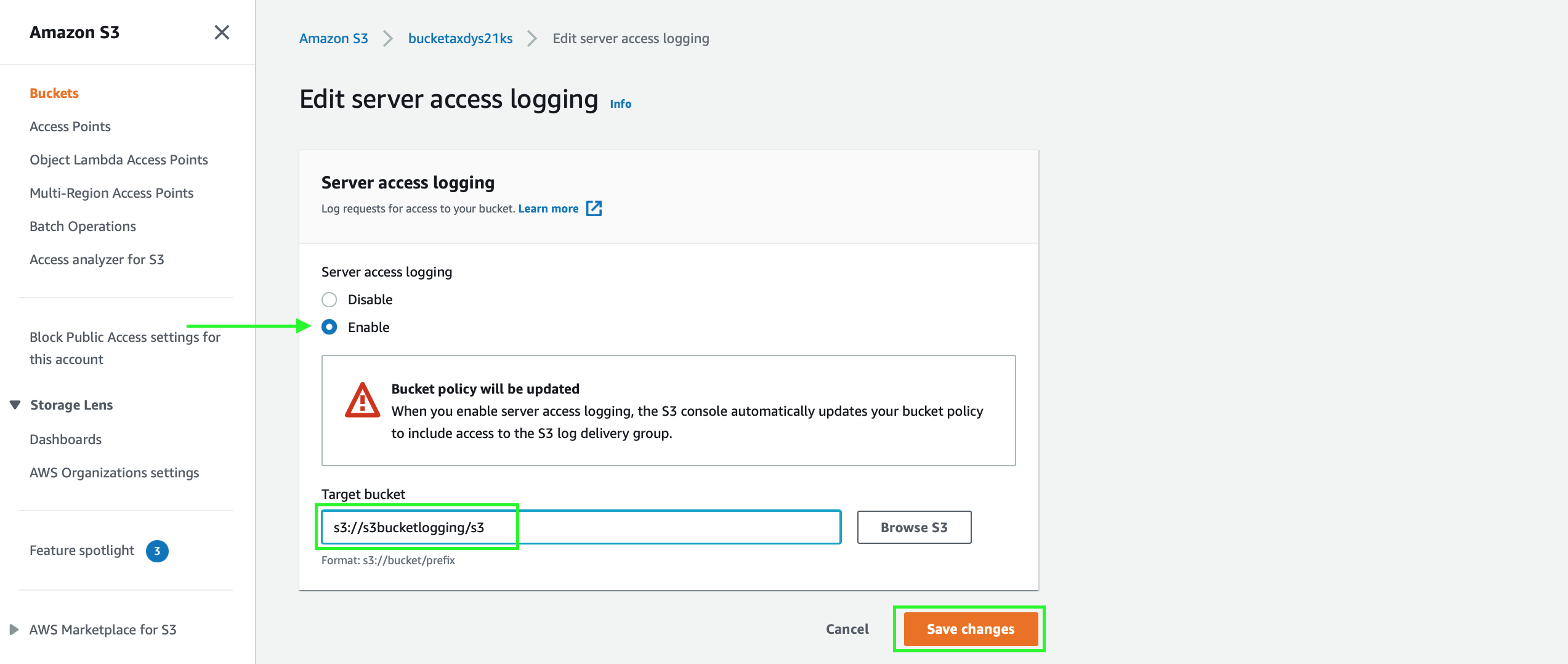The width and height of the screenshot is (1568, 664).
Task: Open the bucketaxdys21ks breadcrumb link
Action: (459, 38)
